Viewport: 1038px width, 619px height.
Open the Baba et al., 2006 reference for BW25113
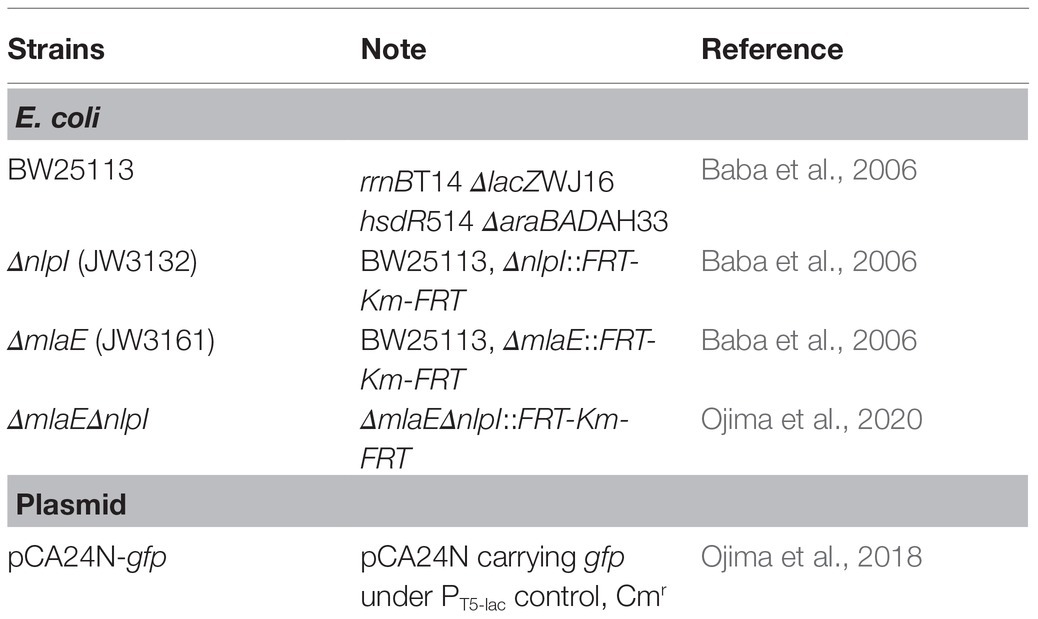coord(808,170)
